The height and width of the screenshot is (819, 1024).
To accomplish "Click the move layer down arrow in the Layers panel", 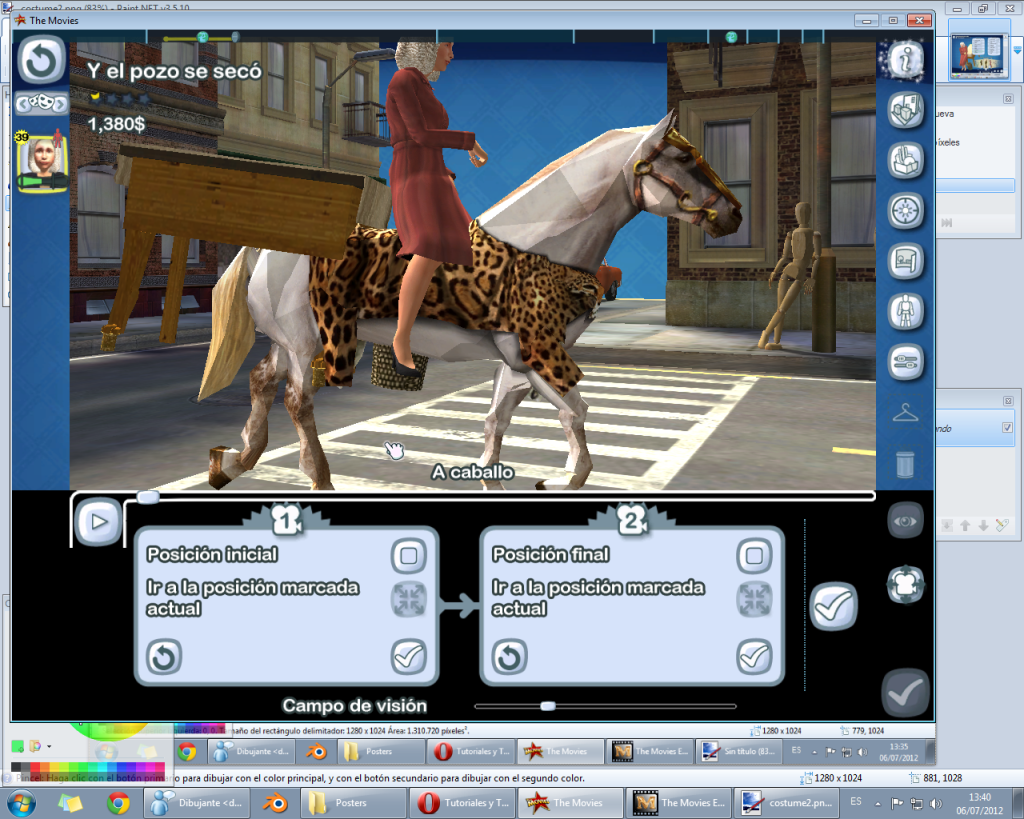I will click(x=984, y=525).
